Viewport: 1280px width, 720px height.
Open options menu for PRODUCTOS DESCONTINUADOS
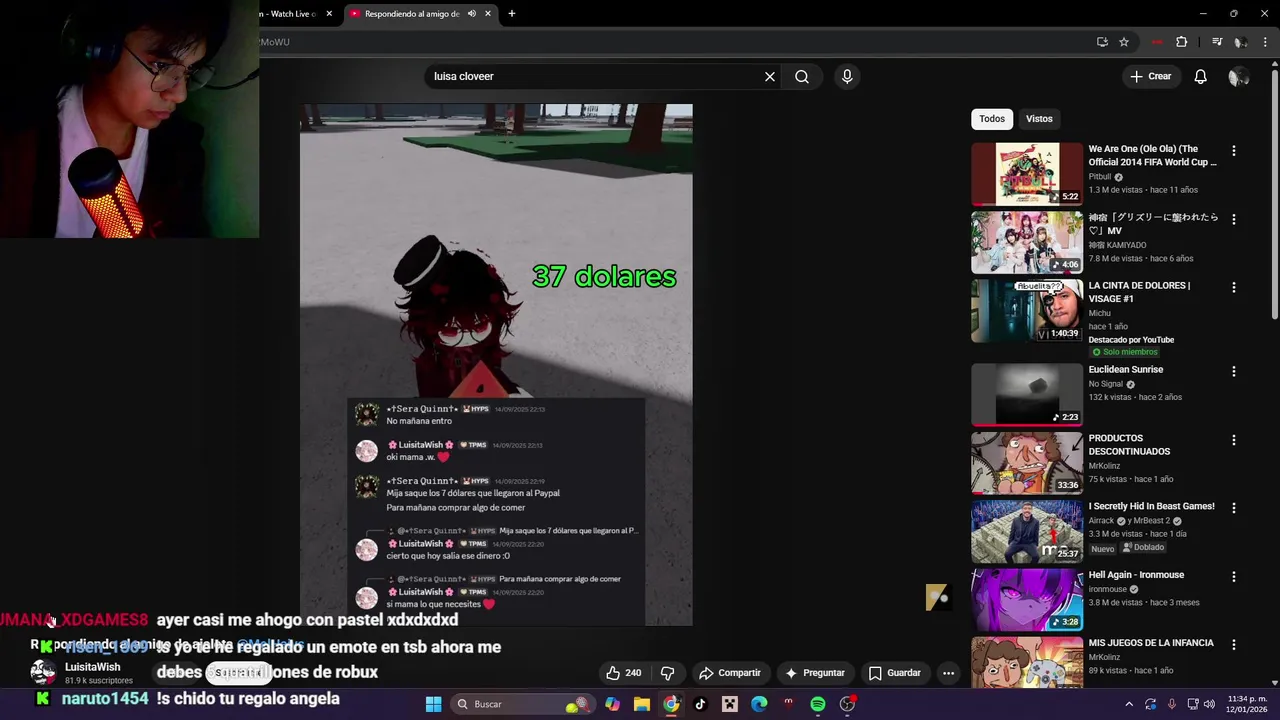[1233, 441]
